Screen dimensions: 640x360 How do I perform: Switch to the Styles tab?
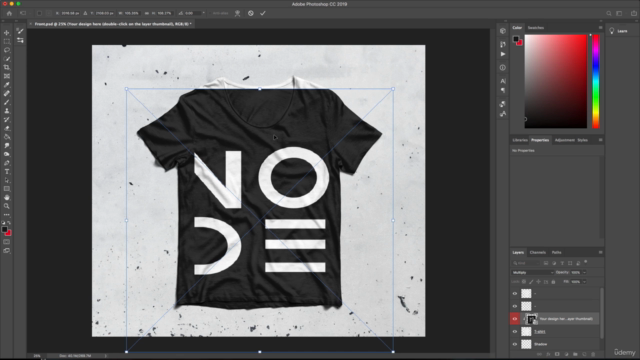point(582,140)
